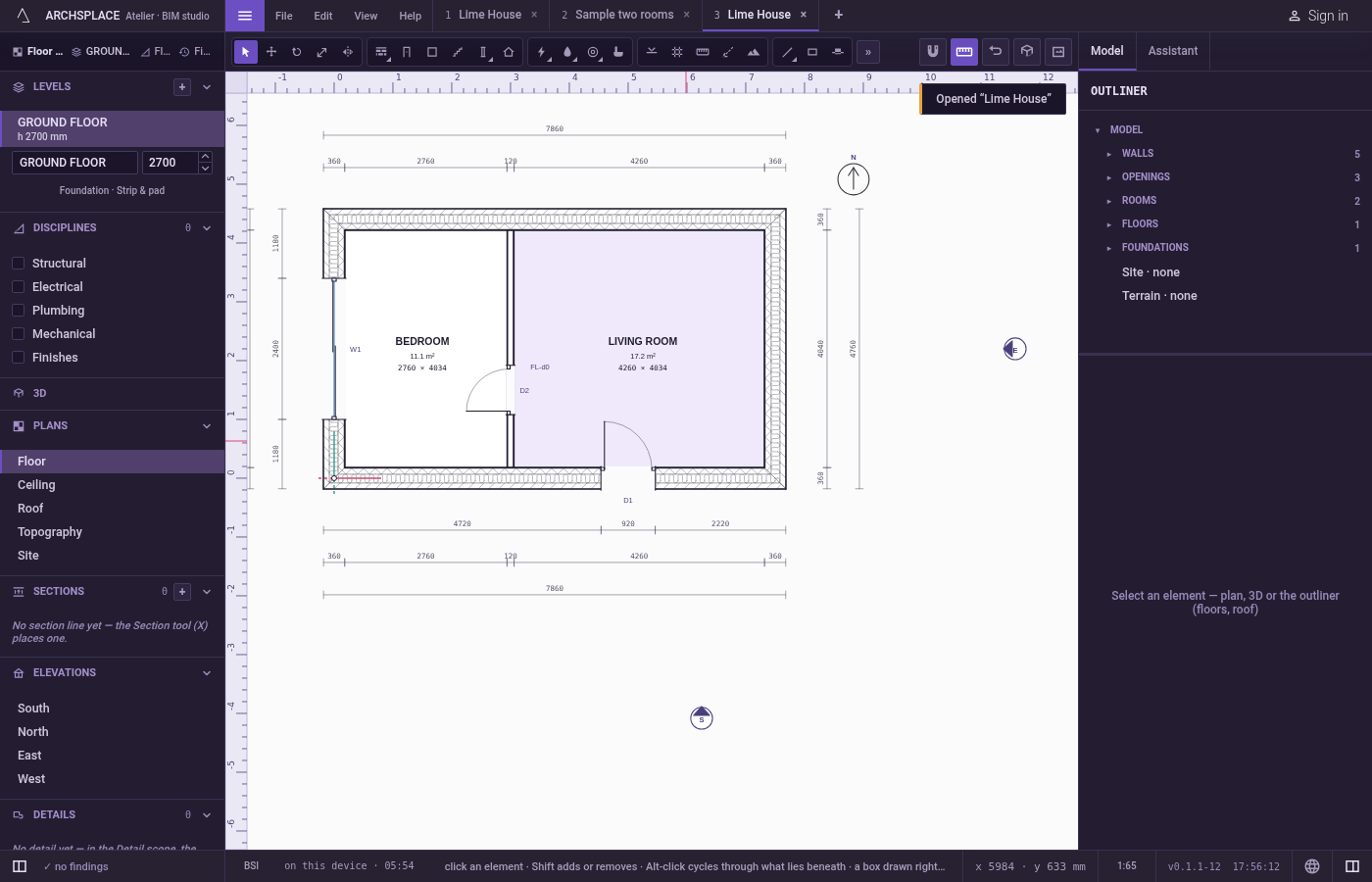
Task: Select the level marker tool
Action: 652,52
